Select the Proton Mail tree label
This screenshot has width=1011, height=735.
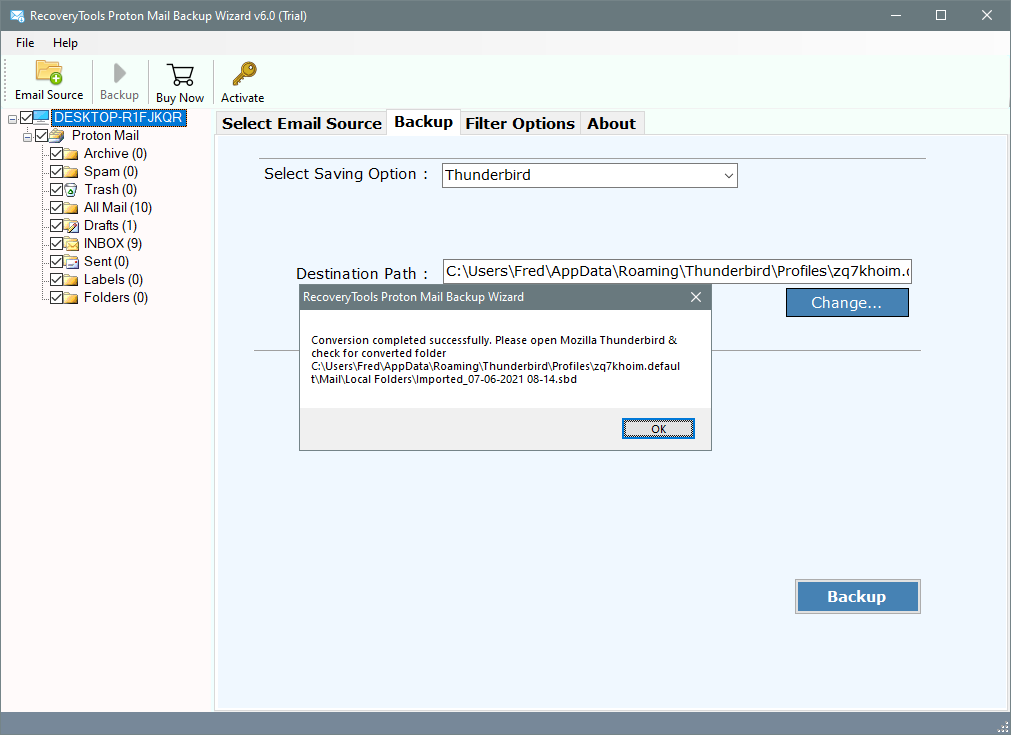(105, 135)
